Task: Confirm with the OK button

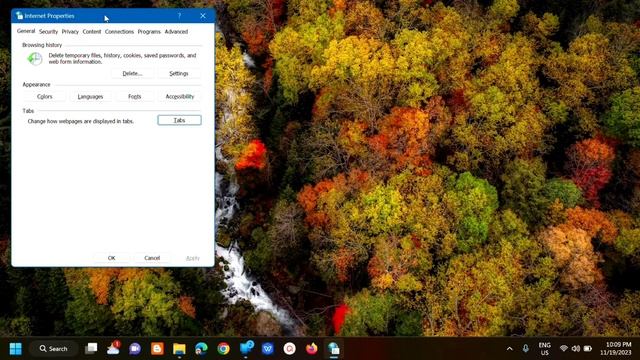Action: click(111, 258)
